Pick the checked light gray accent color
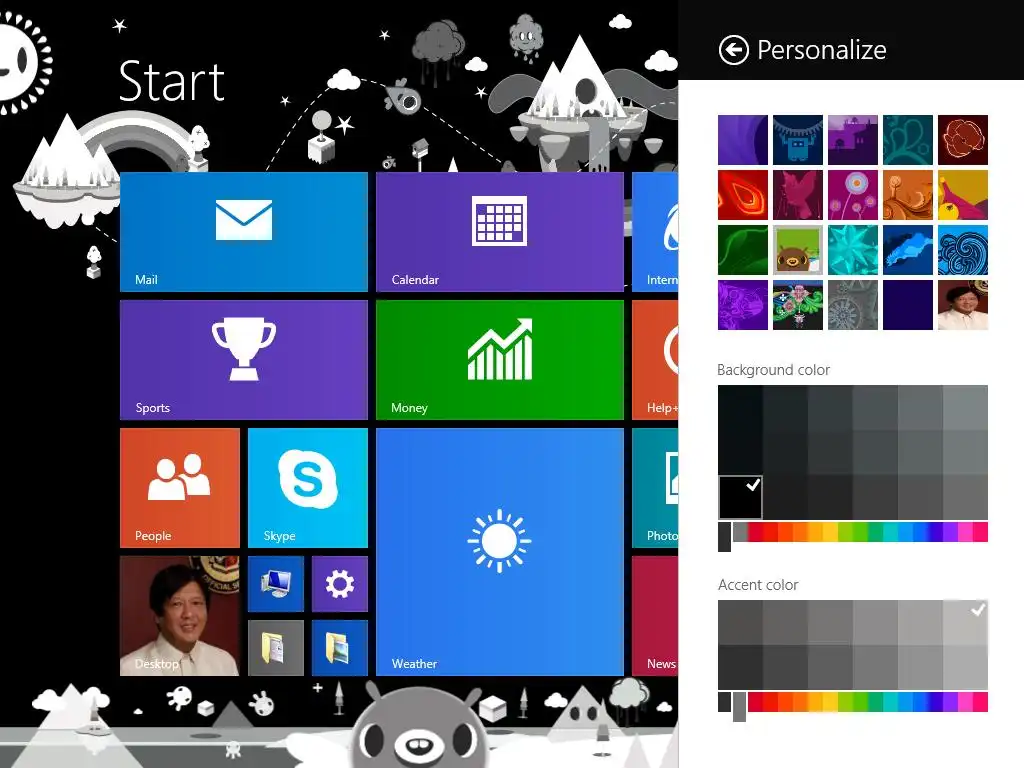Screen dimensions: 1024x768 coord(965,622)
